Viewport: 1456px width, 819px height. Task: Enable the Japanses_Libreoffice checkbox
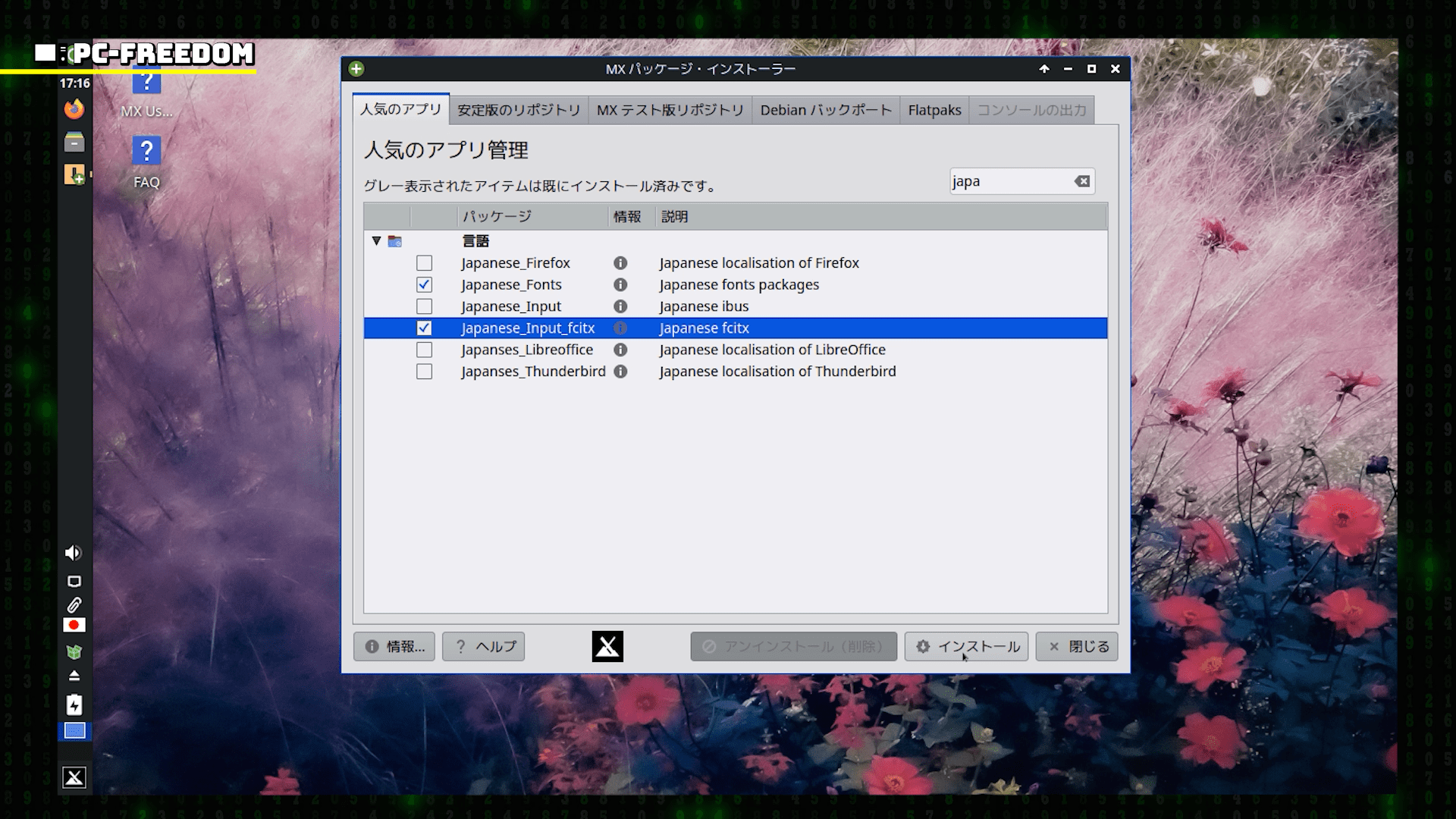click(424, 350)
